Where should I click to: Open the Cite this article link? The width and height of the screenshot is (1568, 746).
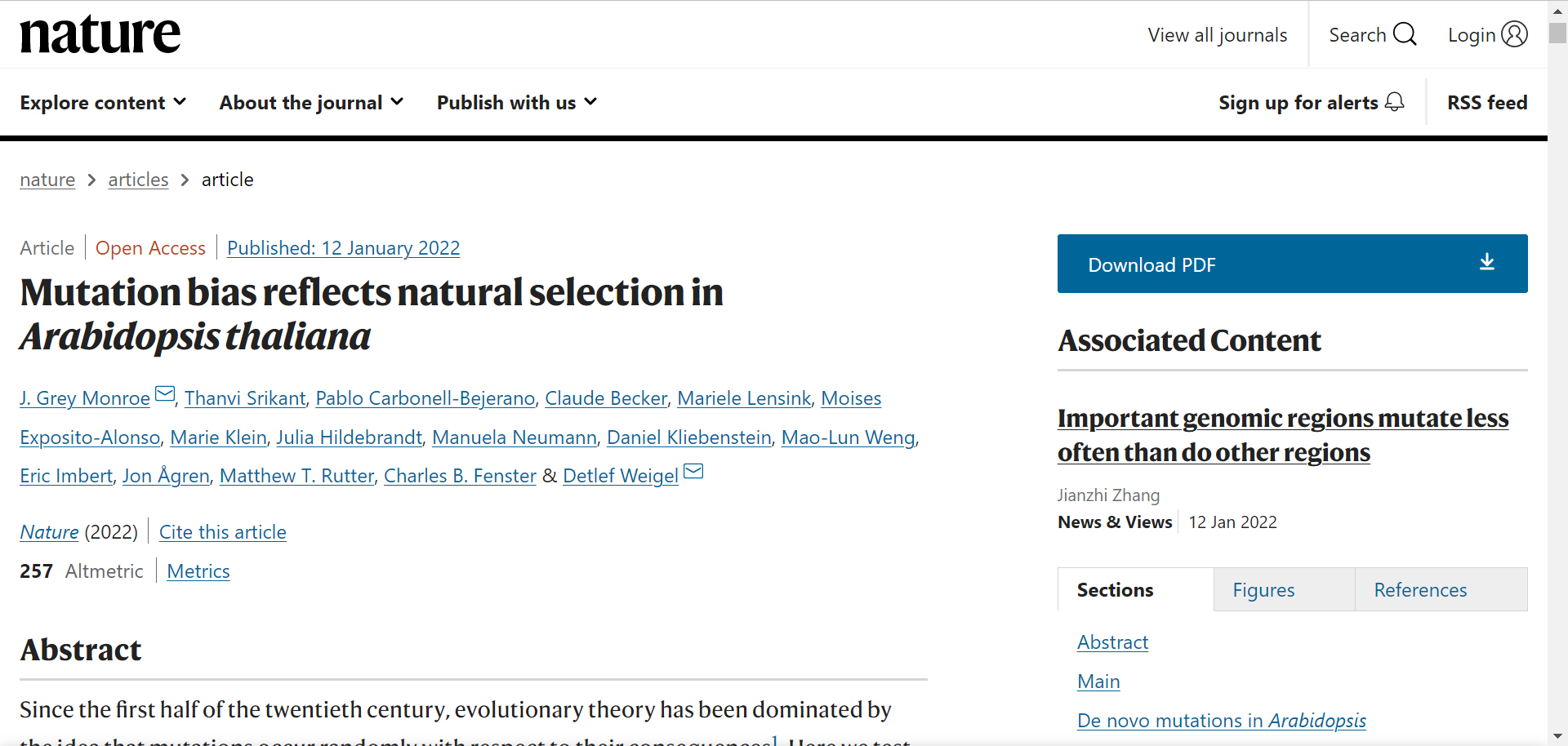click(222, 532)
